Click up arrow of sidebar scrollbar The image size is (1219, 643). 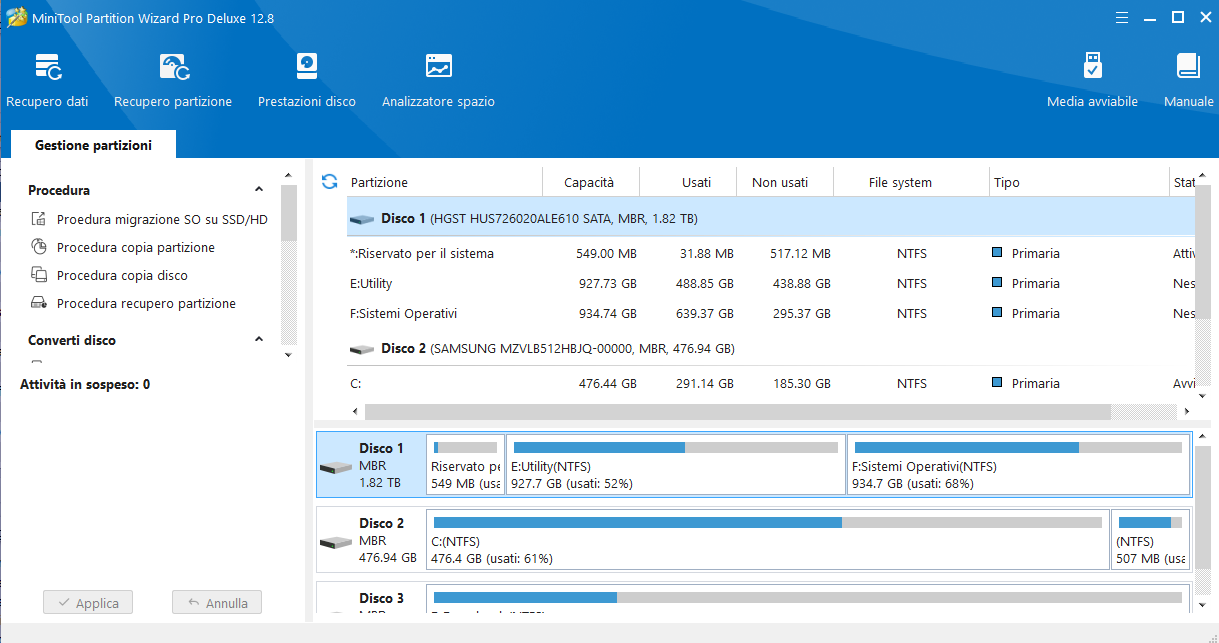(289, 174)
